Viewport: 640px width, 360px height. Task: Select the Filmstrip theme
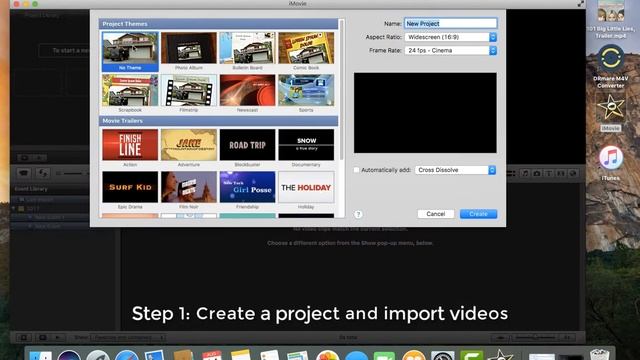click(189, 90)
